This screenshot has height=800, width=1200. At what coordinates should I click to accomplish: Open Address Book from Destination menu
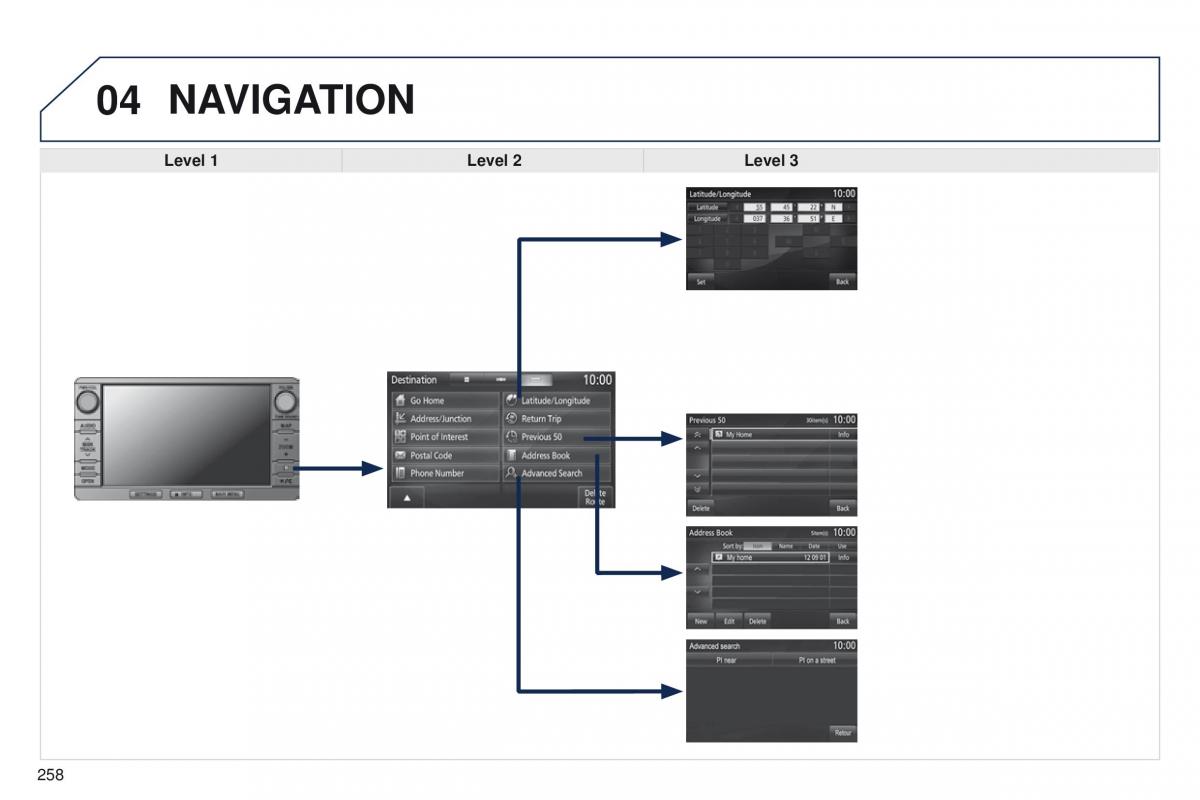click(x=557, y=455)
